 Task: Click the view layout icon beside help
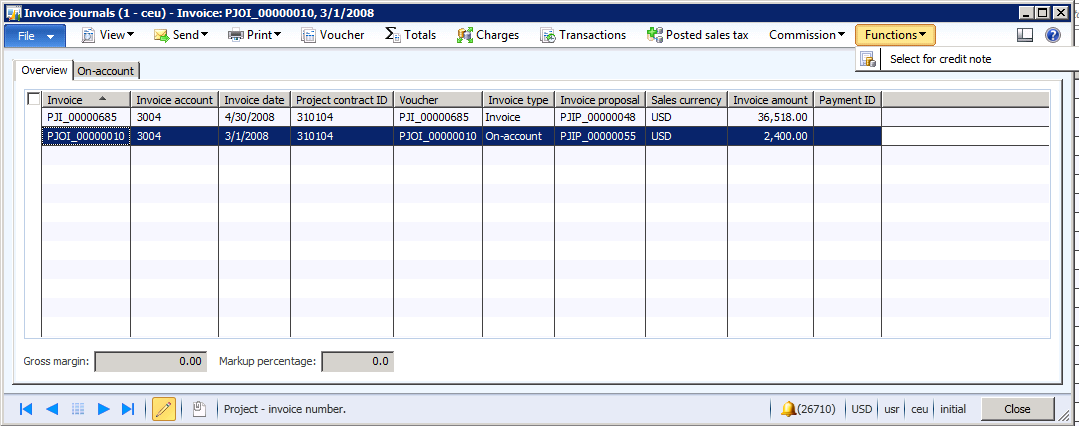point(1024,35)
